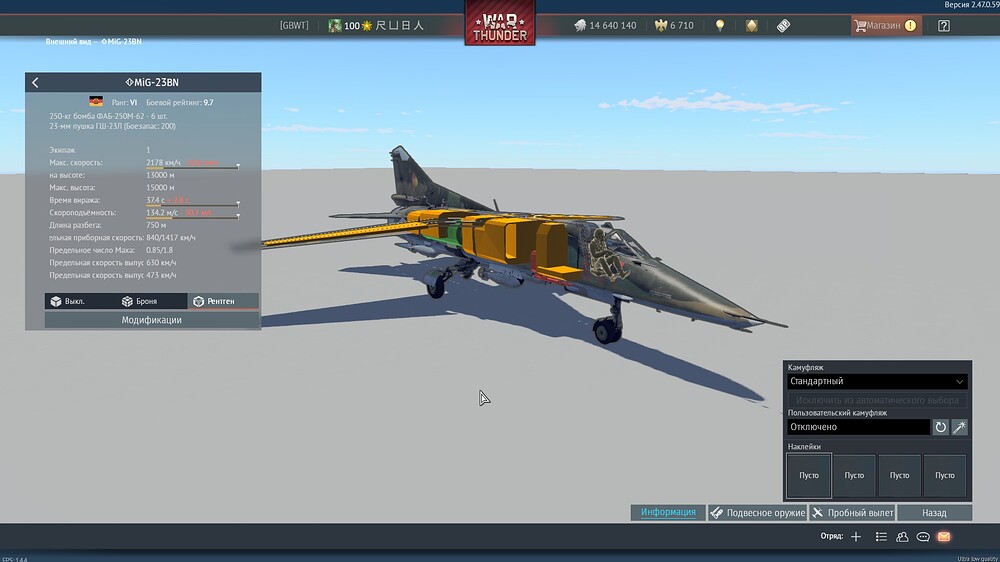Open the question mark help icon
This screenshot has height=562, width=1000.
[x=944, y=26]
